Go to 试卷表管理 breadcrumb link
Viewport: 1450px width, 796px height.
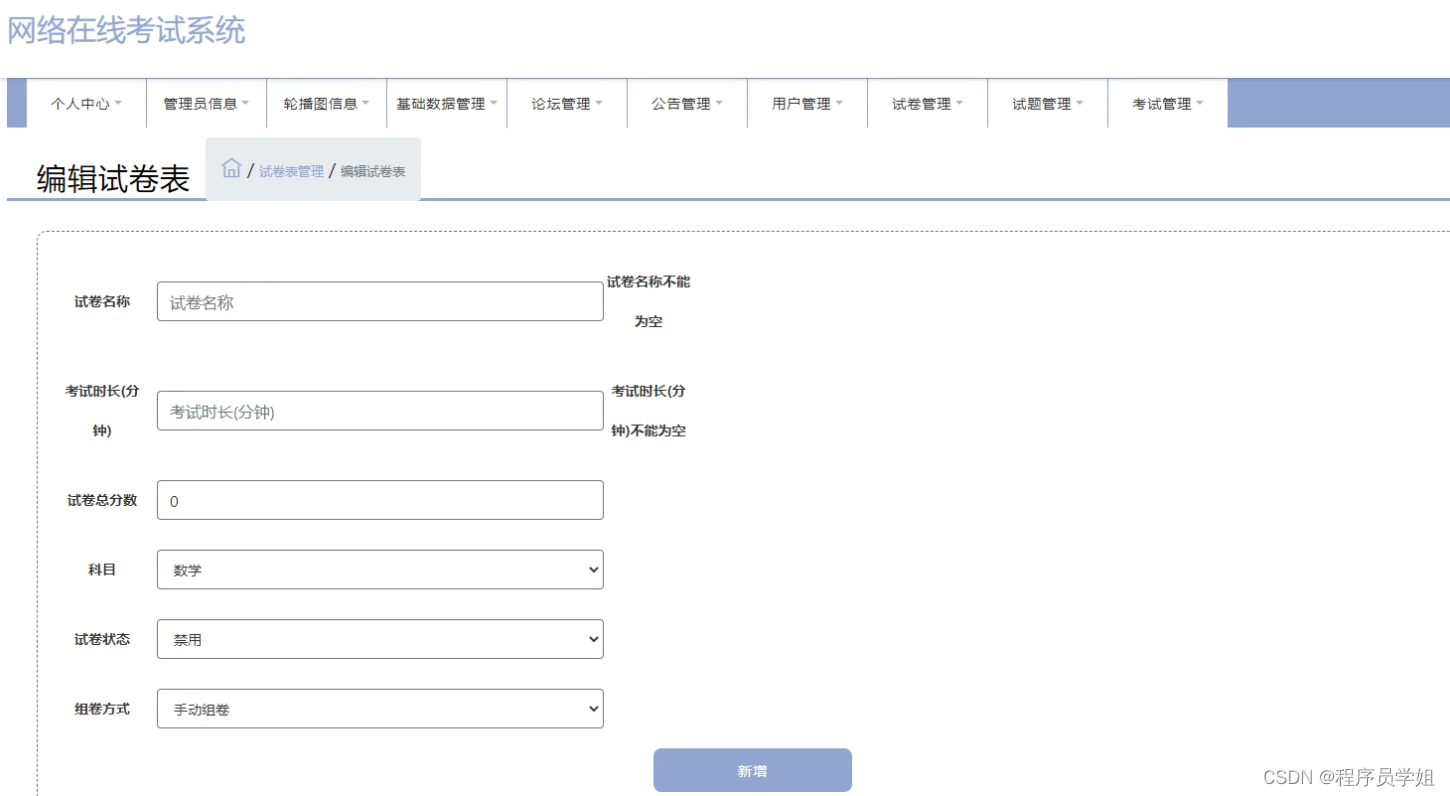tap(291, 172)
